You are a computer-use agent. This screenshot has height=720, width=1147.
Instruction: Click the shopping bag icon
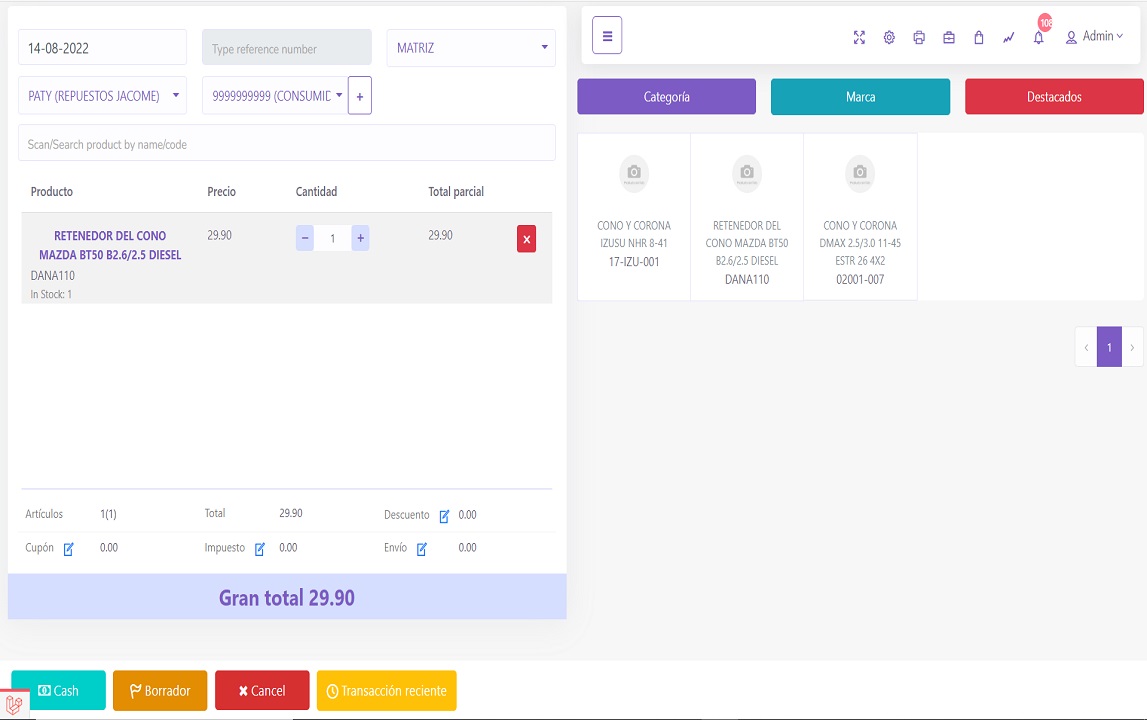pos(978,37)
